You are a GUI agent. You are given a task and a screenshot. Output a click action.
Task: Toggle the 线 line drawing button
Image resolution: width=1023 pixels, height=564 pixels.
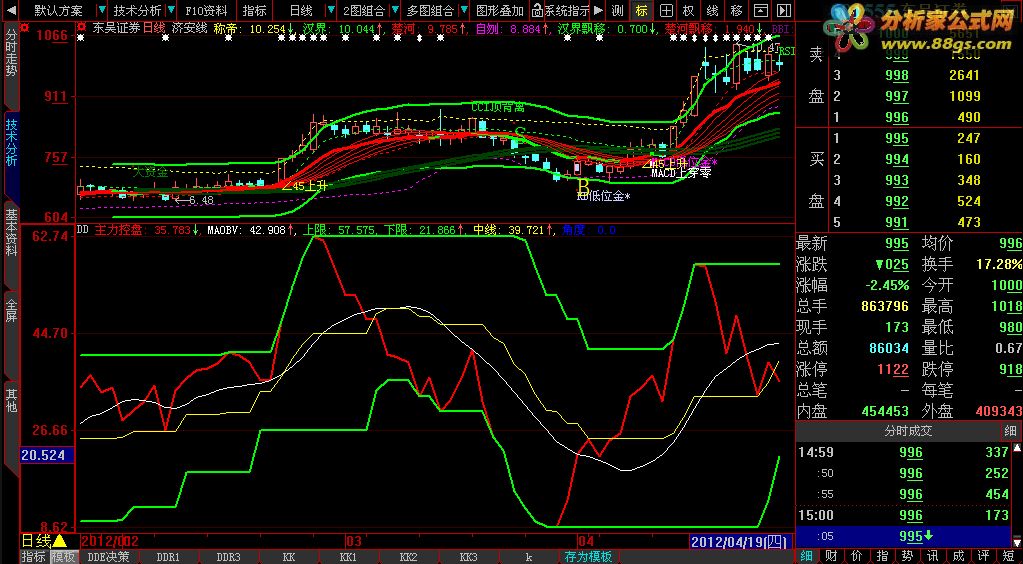(x=712, y=10)
